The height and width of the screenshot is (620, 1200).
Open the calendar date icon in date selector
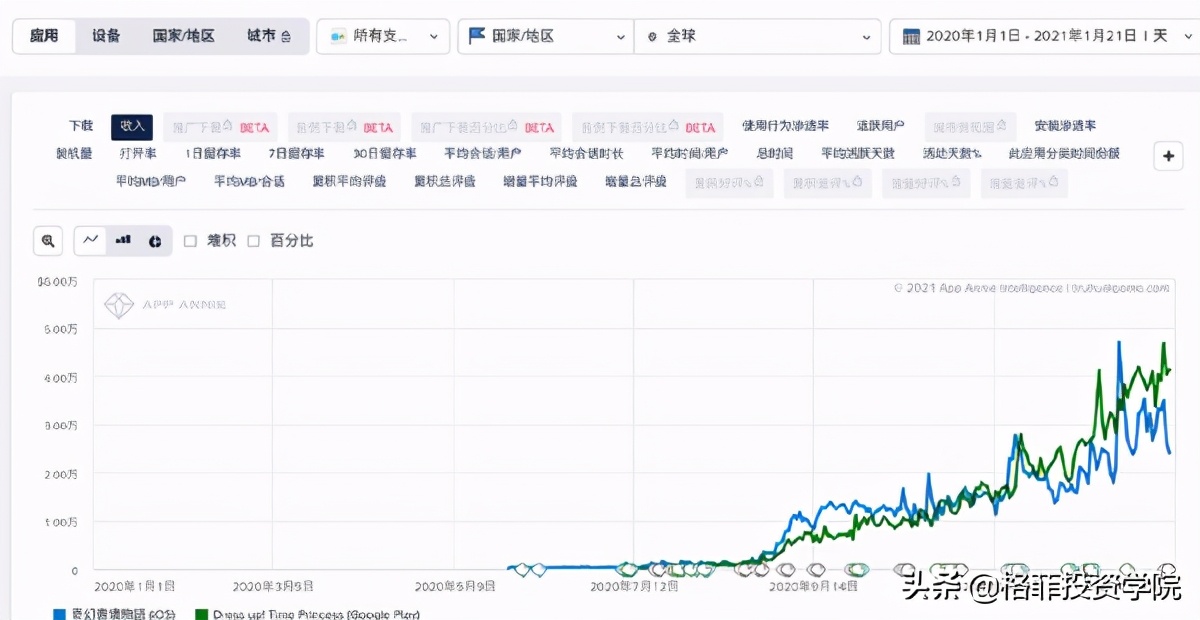point(912,36)
